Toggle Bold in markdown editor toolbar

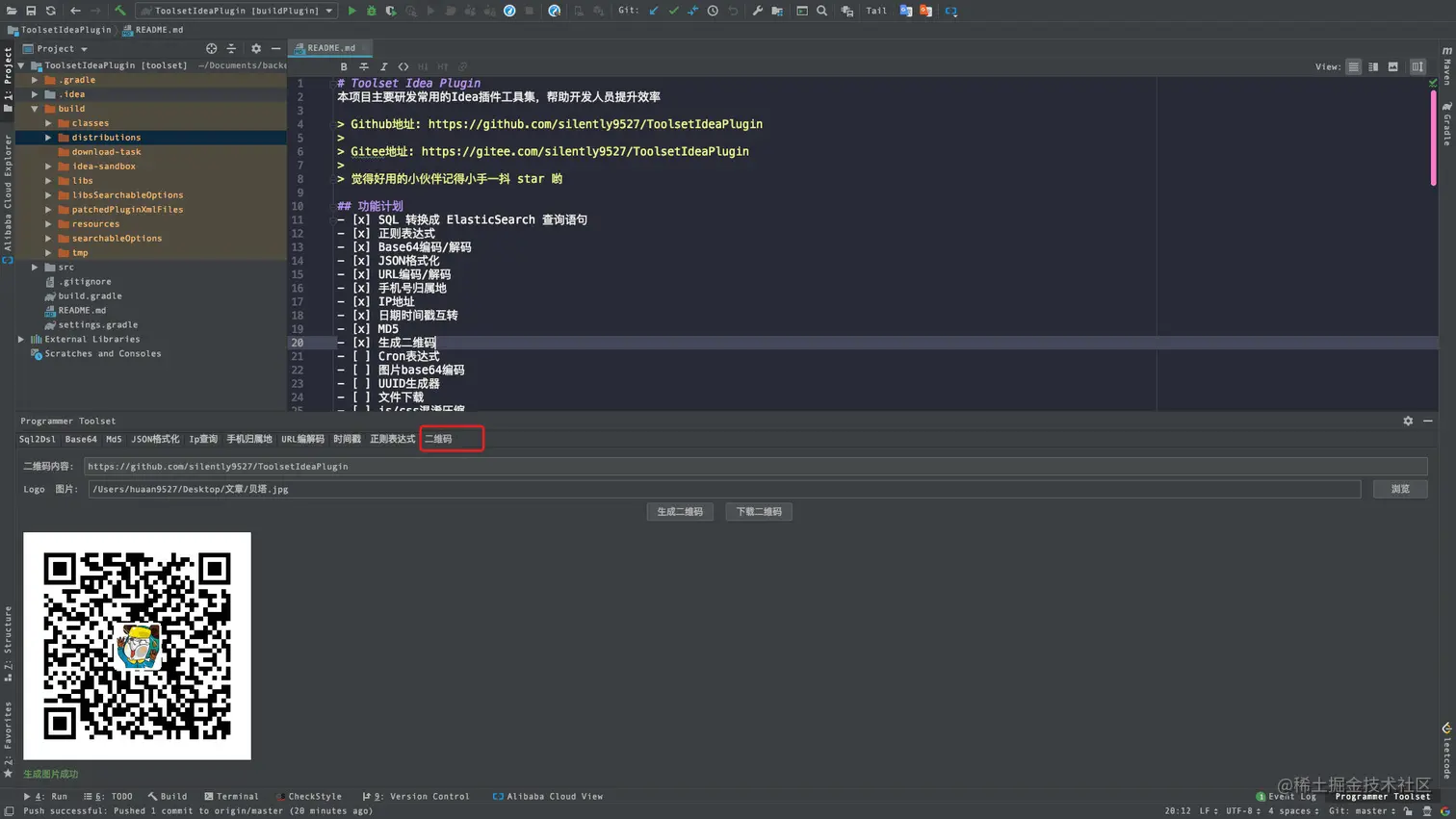(344, 66)
